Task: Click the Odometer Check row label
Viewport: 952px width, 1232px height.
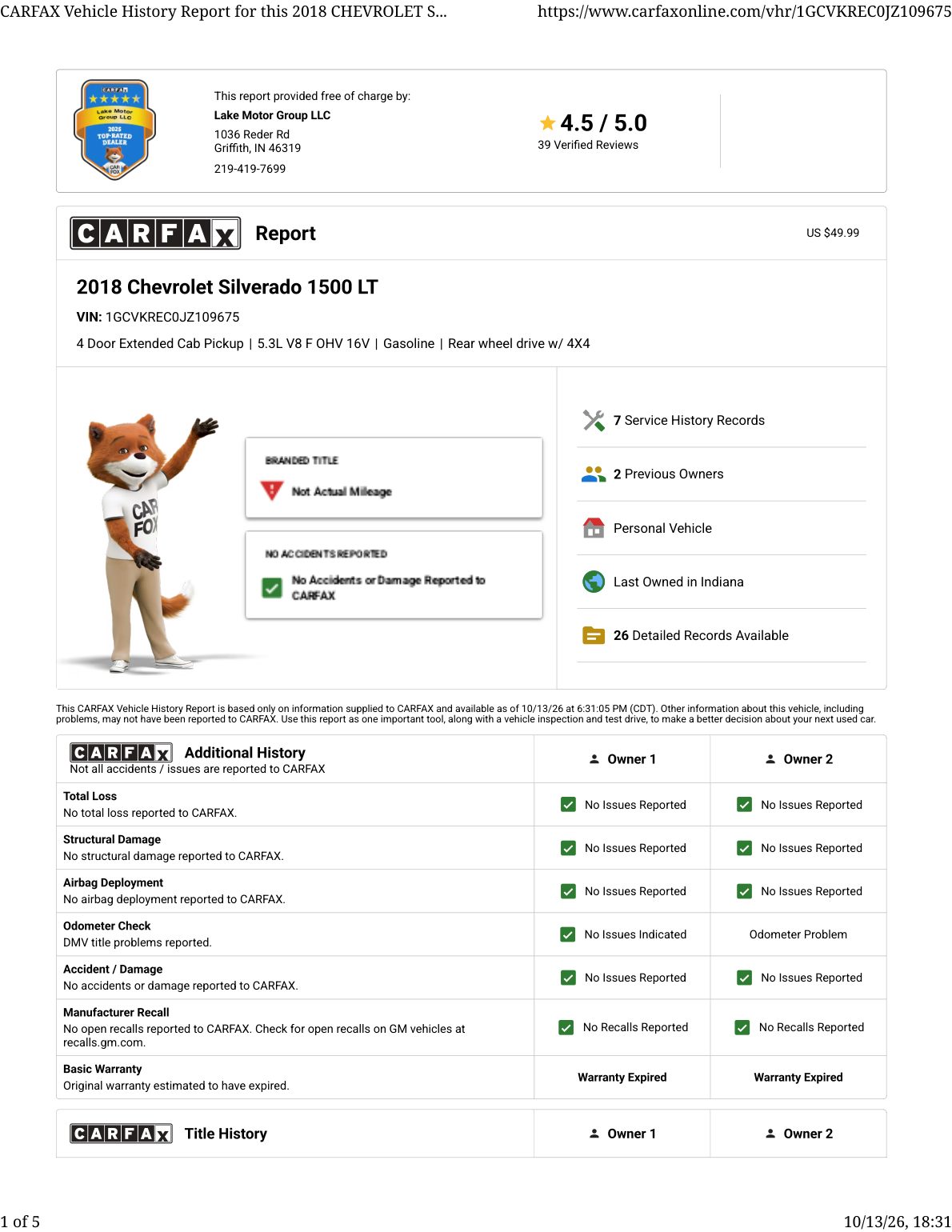Action: click(106, 926)
